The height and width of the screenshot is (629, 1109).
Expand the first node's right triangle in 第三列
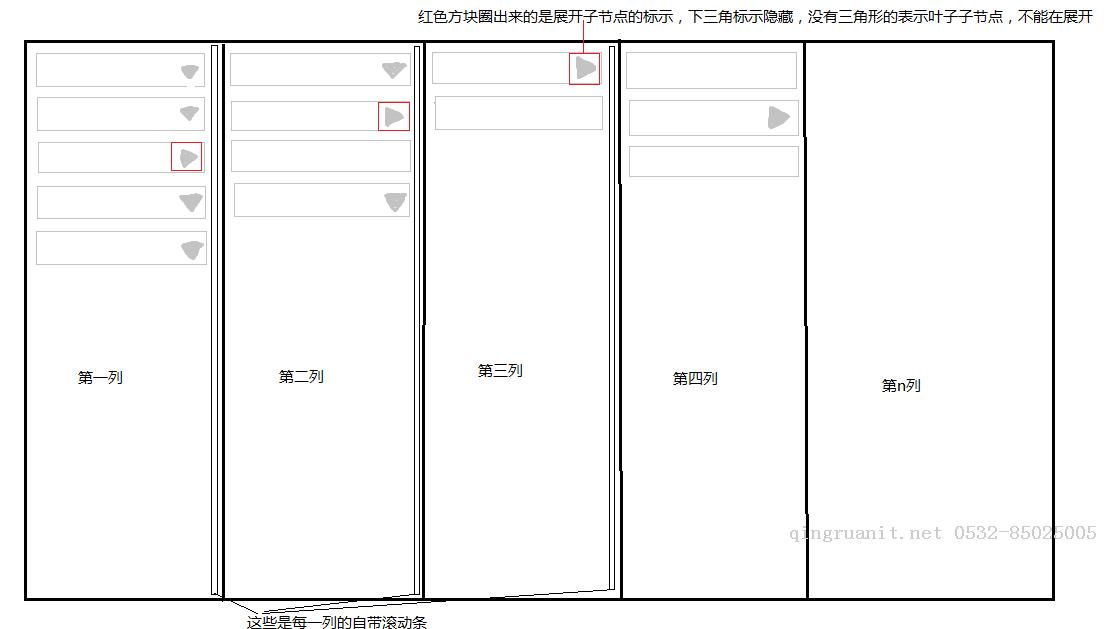584,69
